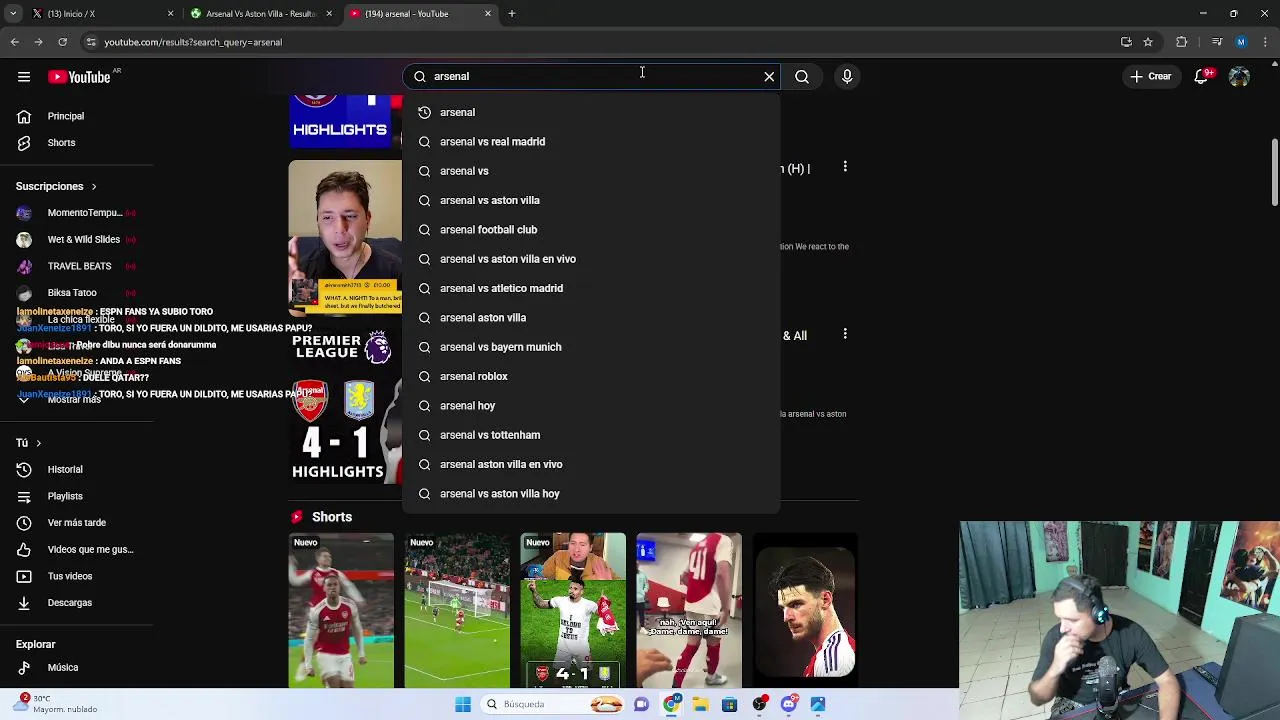Open the Short with the bearded player close-up

tap(805, 611)
